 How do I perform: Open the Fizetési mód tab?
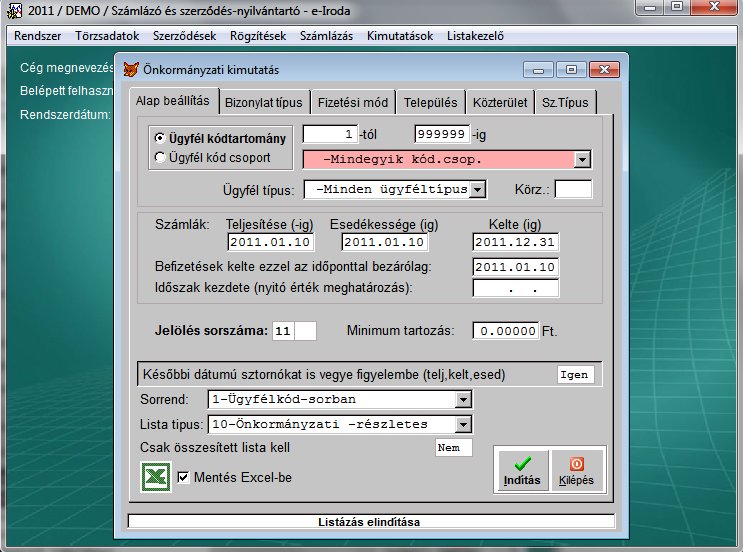(x=352, y=102)
